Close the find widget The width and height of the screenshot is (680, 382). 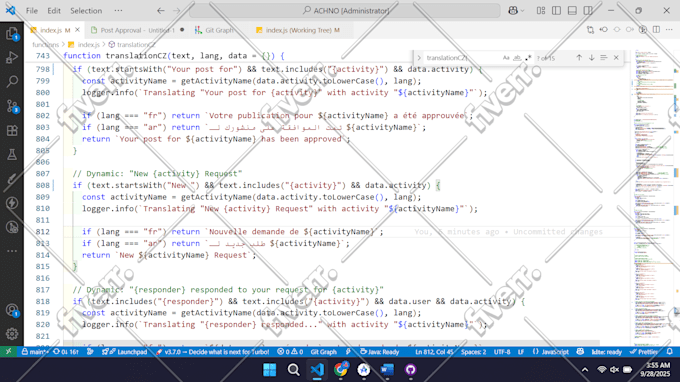616,58
